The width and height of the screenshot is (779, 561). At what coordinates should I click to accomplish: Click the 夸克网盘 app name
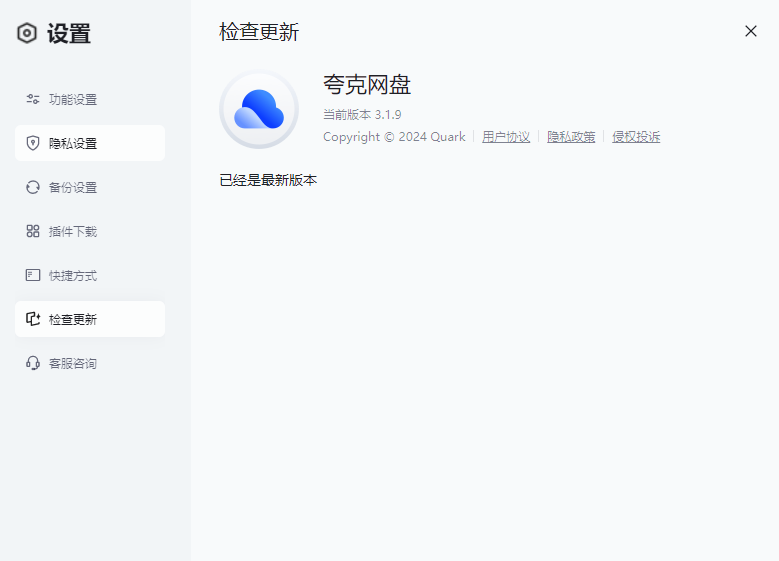click(367, 84)
